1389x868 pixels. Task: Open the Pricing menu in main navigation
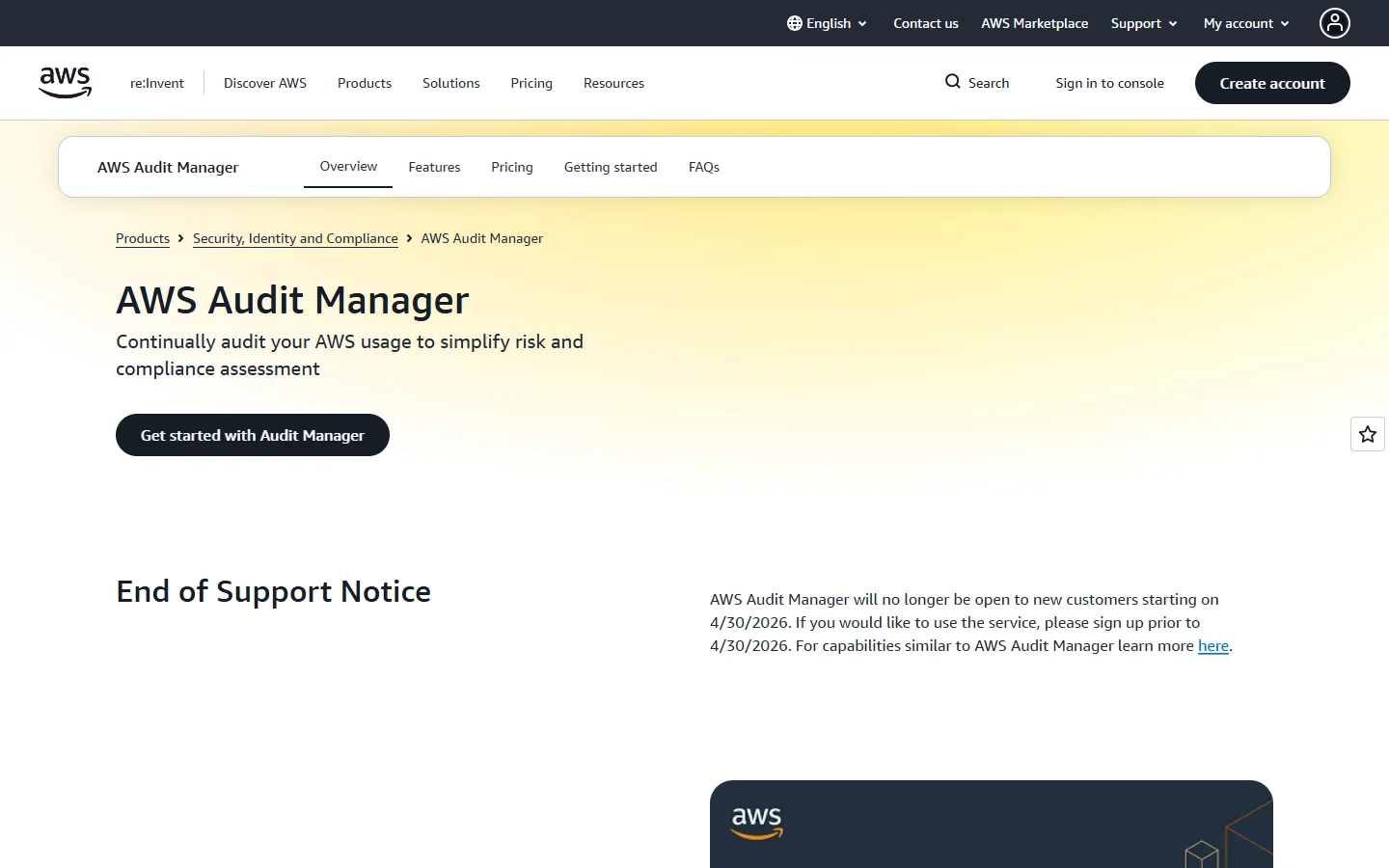point(531,83)
